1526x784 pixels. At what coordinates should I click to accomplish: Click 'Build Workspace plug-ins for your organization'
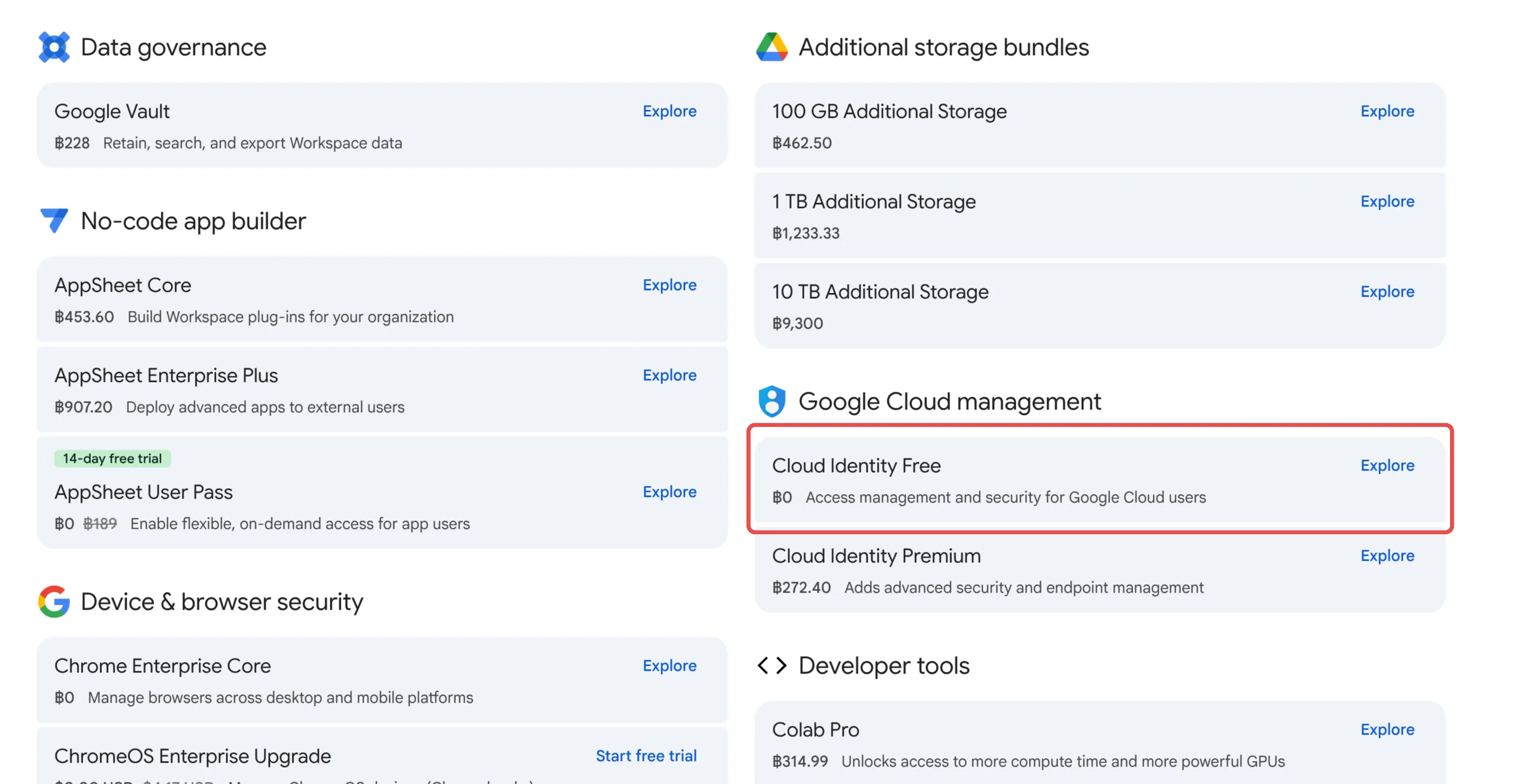click(x=291, y=317)
